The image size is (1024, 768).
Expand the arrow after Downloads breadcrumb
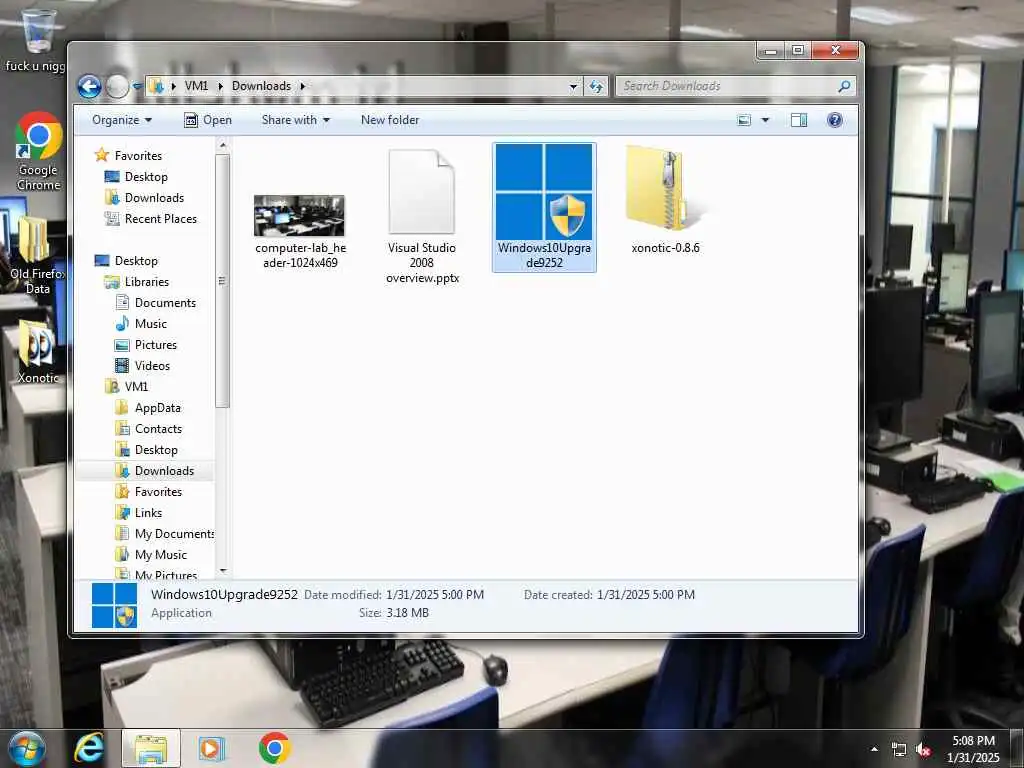(302, 86)
